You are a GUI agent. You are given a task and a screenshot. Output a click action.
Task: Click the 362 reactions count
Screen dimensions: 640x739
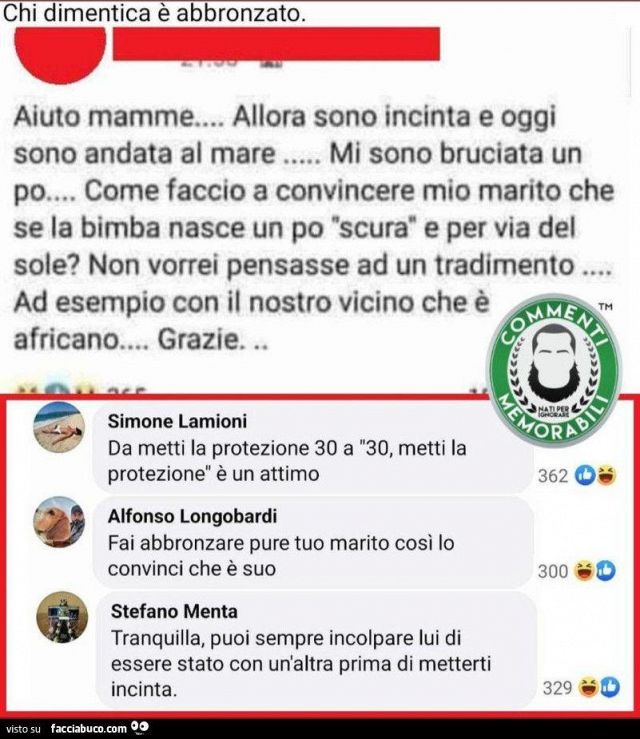(x=553, y=476)
